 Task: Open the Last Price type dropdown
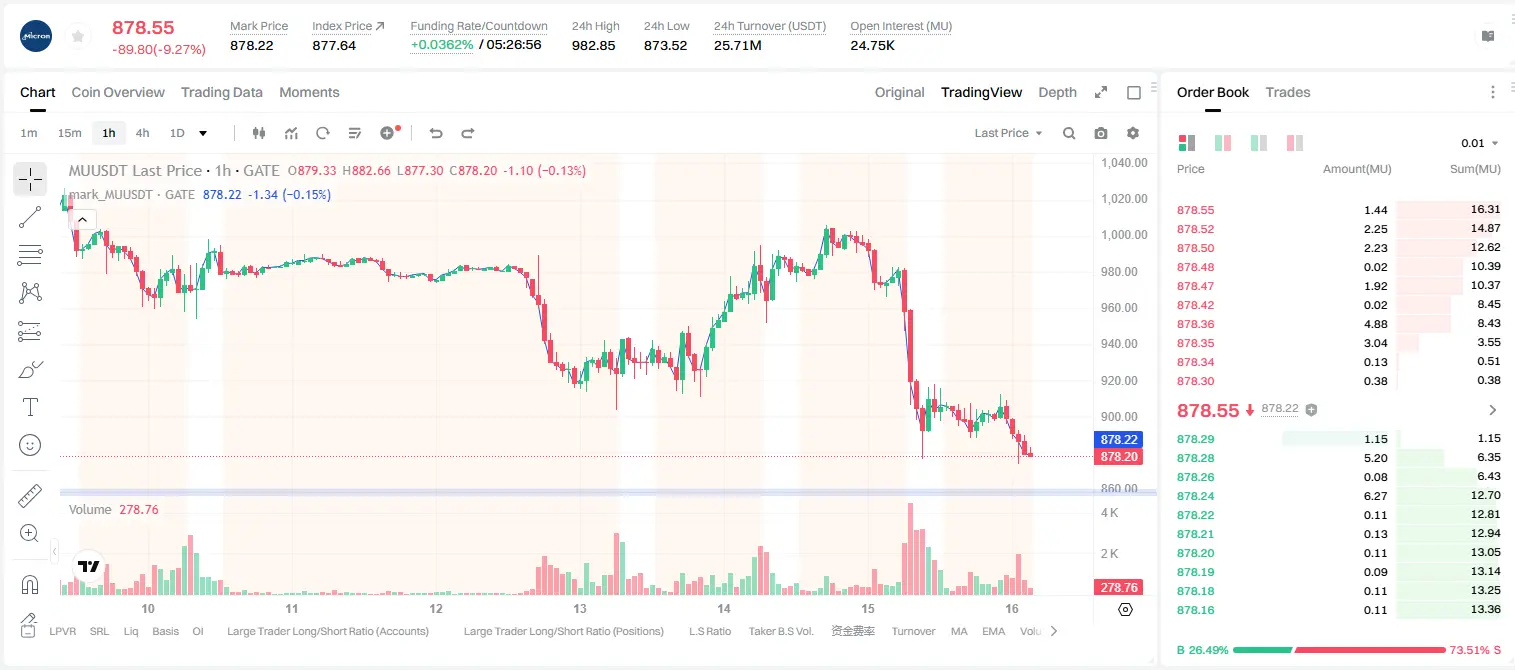pyautogui.click(x=1009, y=133)
